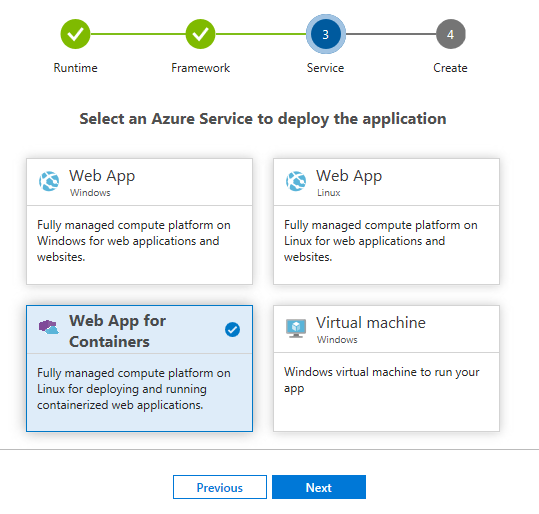Click the Web App for Containers cloud icon
This screenshot has width=539, height=514.
pos(49,327)
